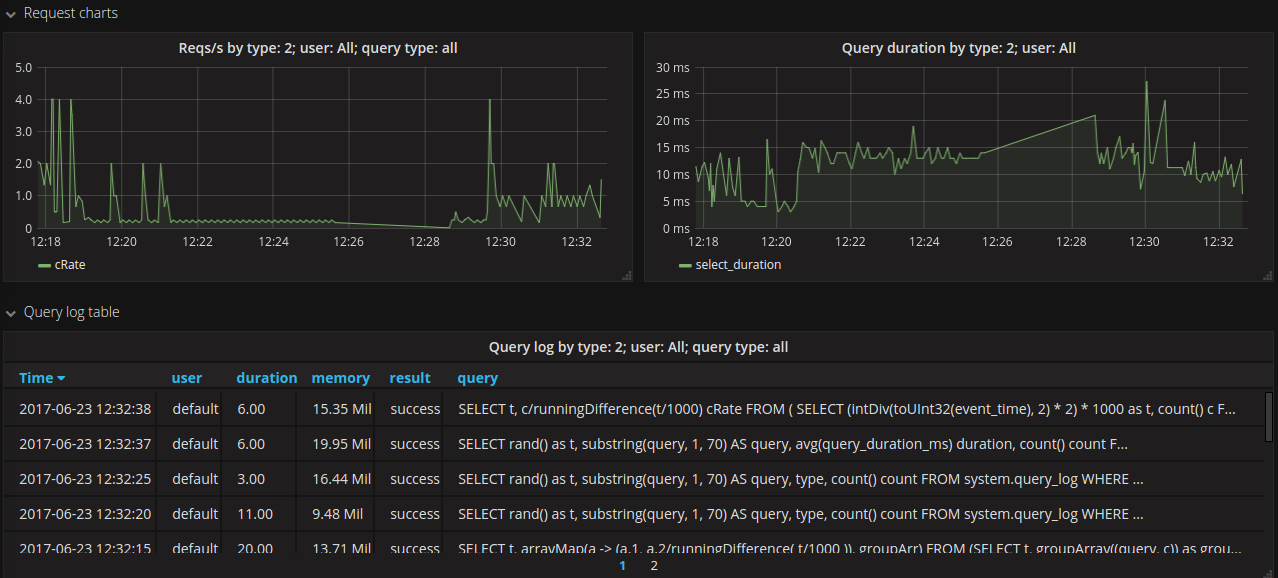Sort the table by query column

[x=477, y=378]
